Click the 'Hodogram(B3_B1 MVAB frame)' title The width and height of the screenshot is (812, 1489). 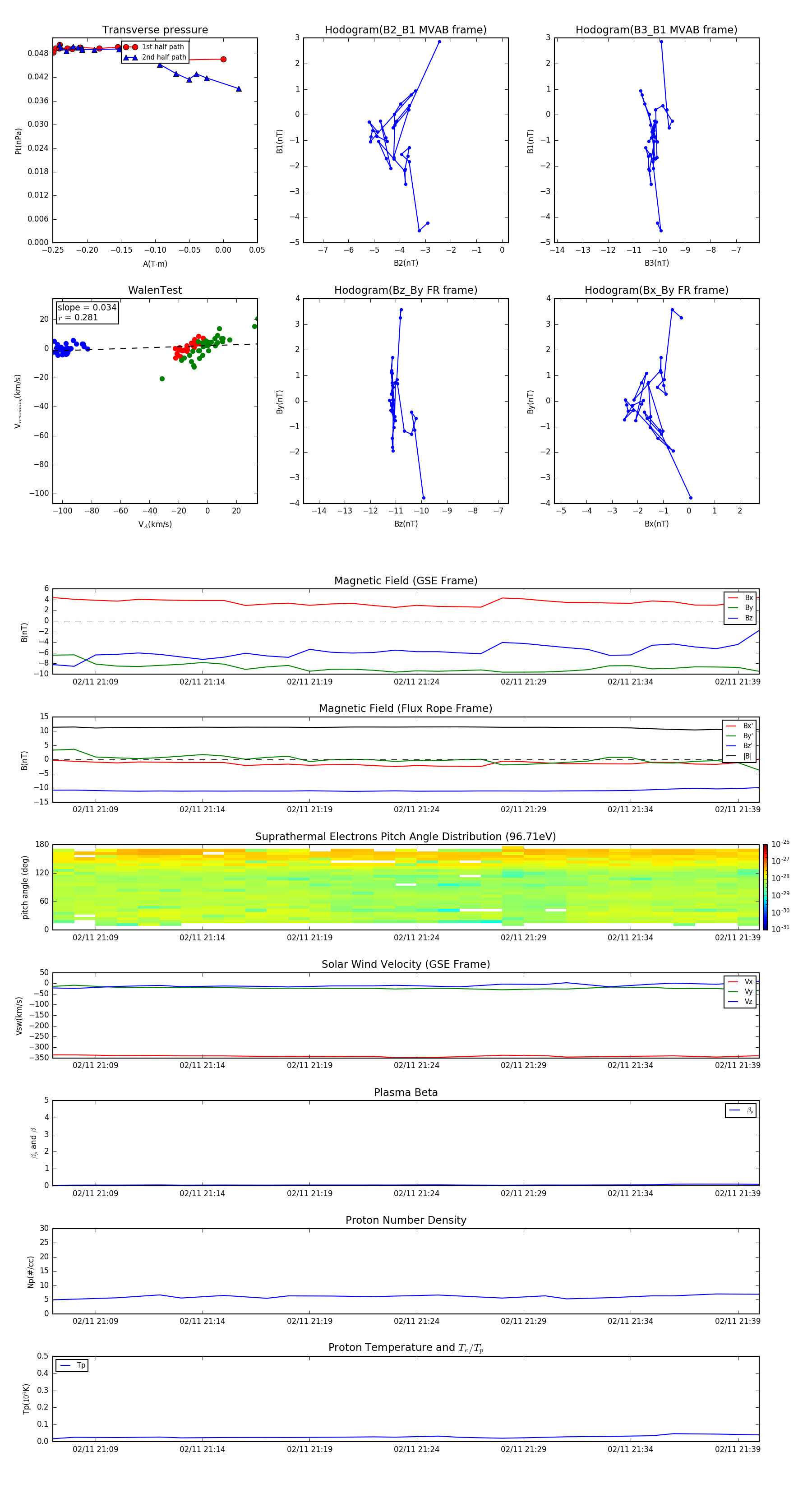[656, 30]
